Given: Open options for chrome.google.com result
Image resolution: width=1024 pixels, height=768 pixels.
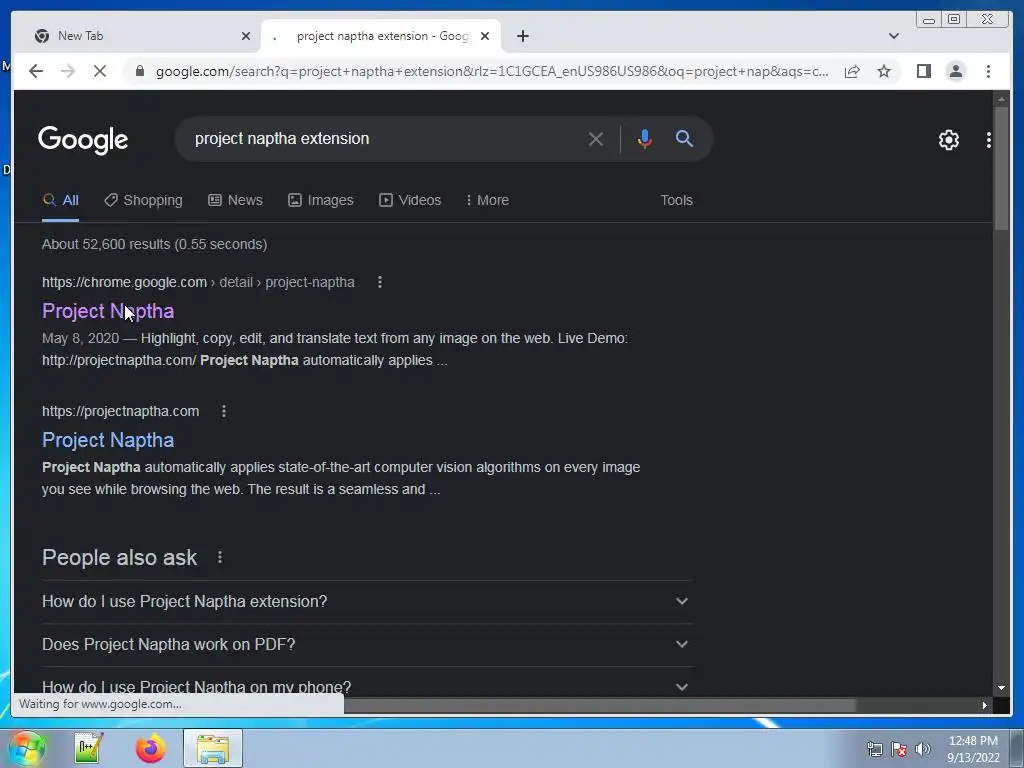Looking at the screenshot, I should pyautogui.click(x=379, y=282).
